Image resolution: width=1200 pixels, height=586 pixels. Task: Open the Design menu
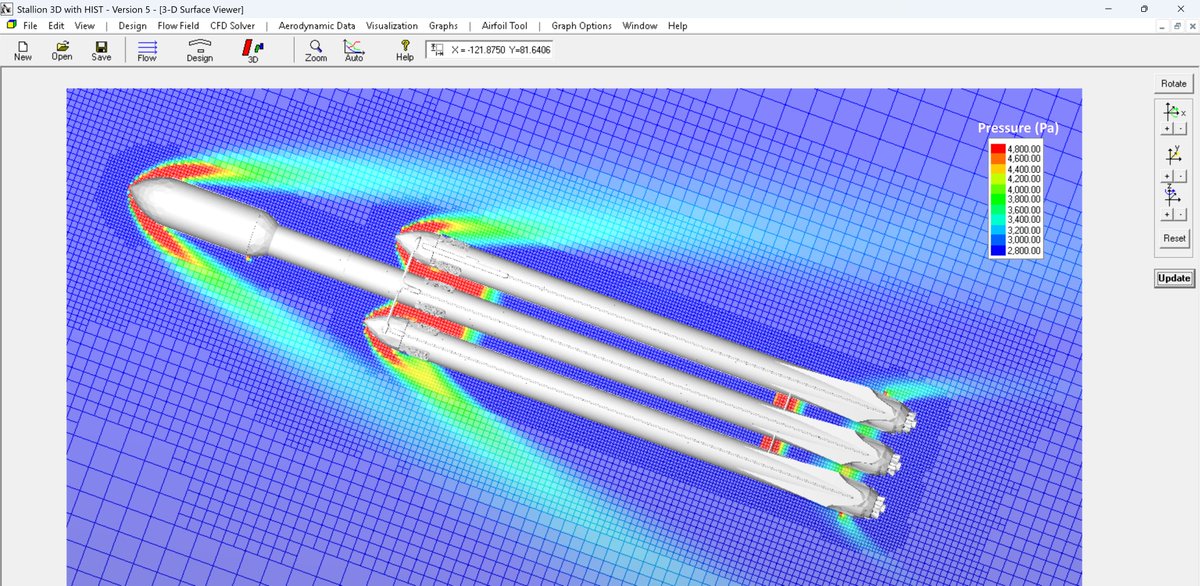point(132,25)
